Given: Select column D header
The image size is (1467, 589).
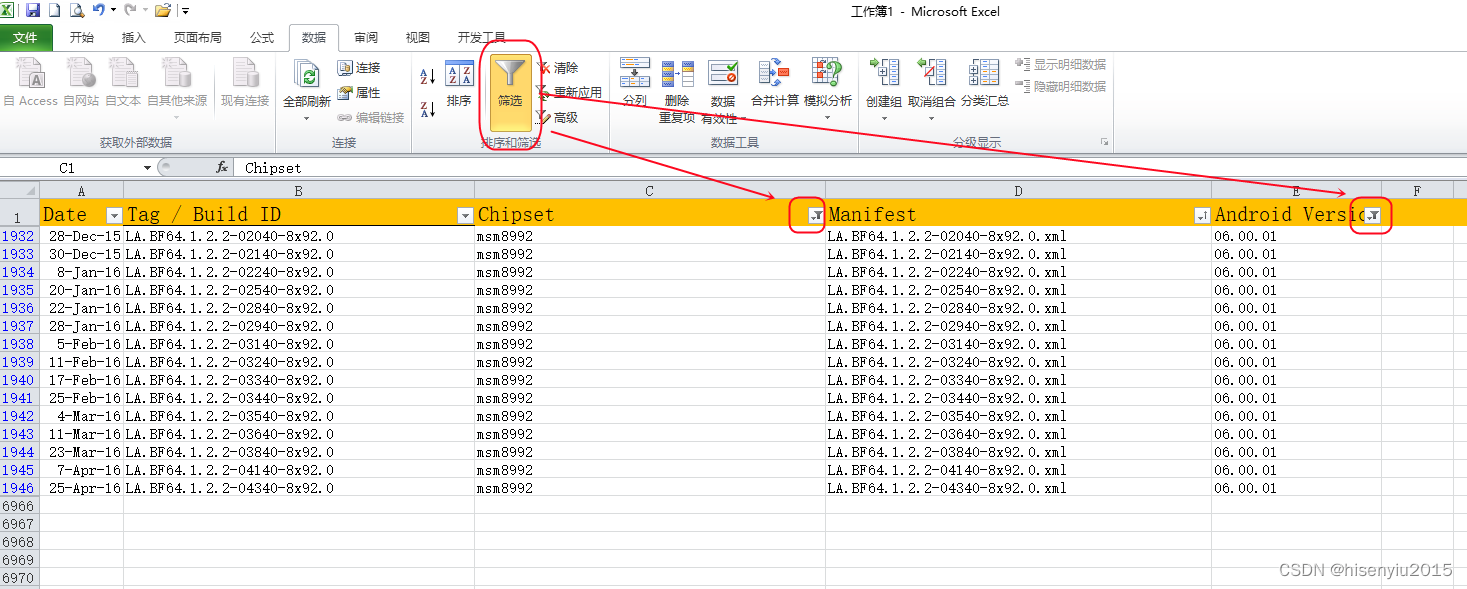Looking at the screenshot, I should click(x=1018, y=190).
